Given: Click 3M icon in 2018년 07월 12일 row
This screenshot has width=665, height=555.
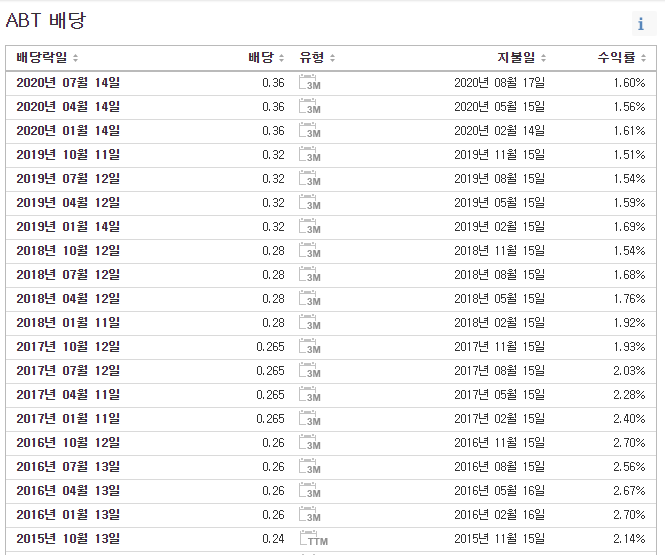Looking at the screenshot, I should (x=310, y=274).
